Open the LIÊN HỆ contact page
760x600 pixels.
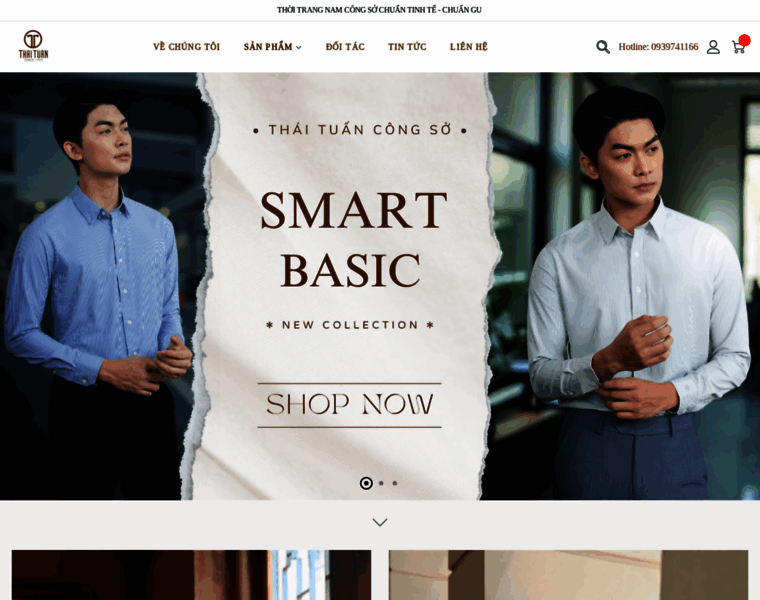click(x=469, y=47)
